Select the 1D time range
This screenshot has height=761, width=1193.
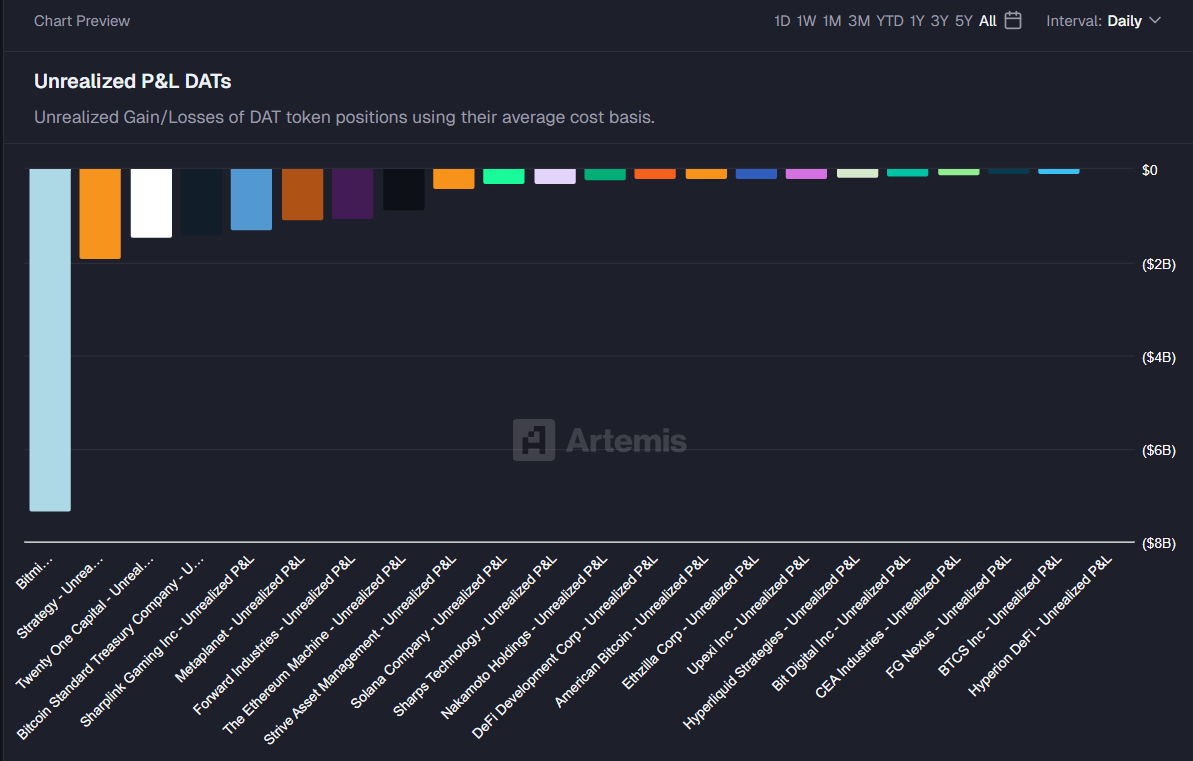click(x=782, y=21)
